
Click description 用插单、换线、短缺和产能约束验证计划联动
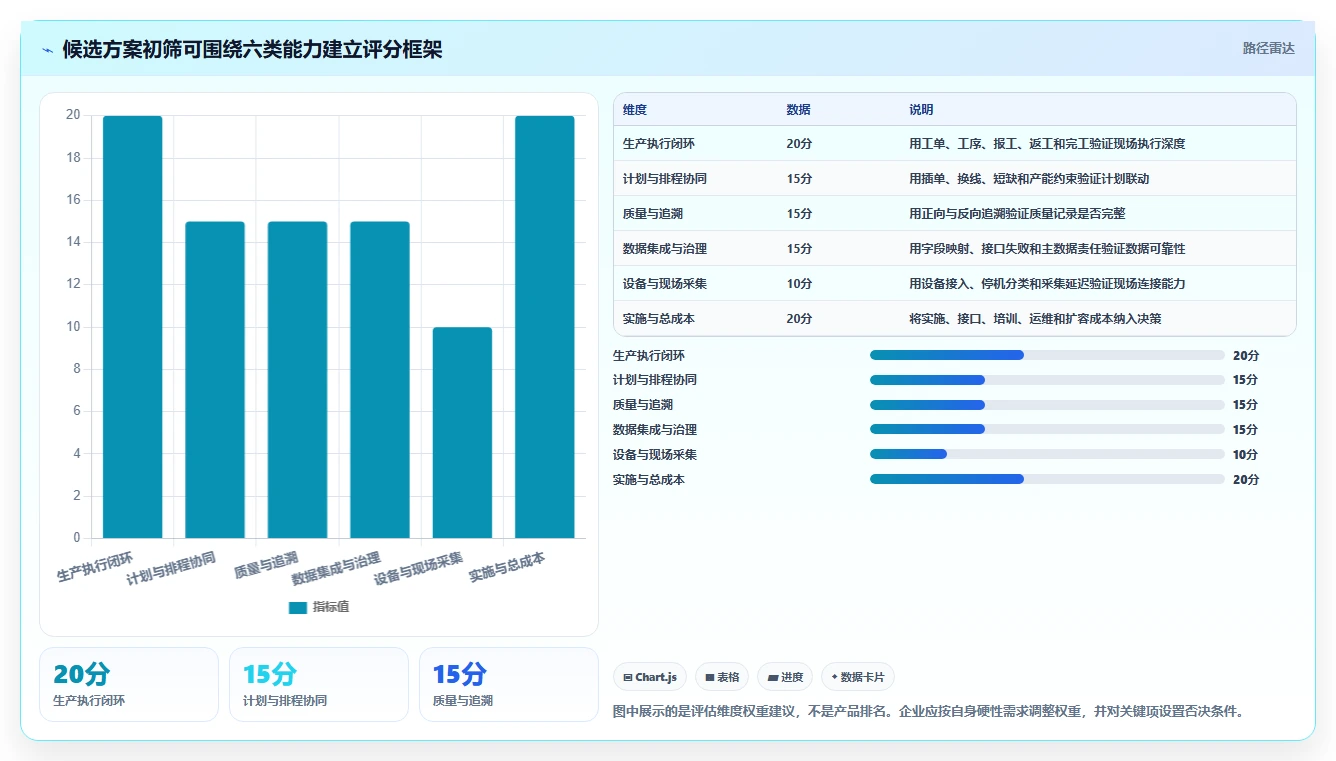(x=1029, y=179)
